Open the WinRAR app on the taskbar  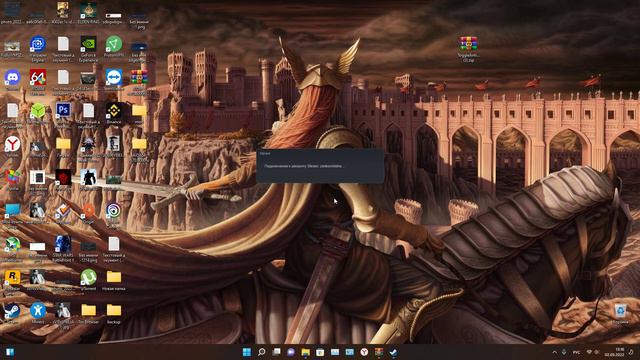[379, 352]
